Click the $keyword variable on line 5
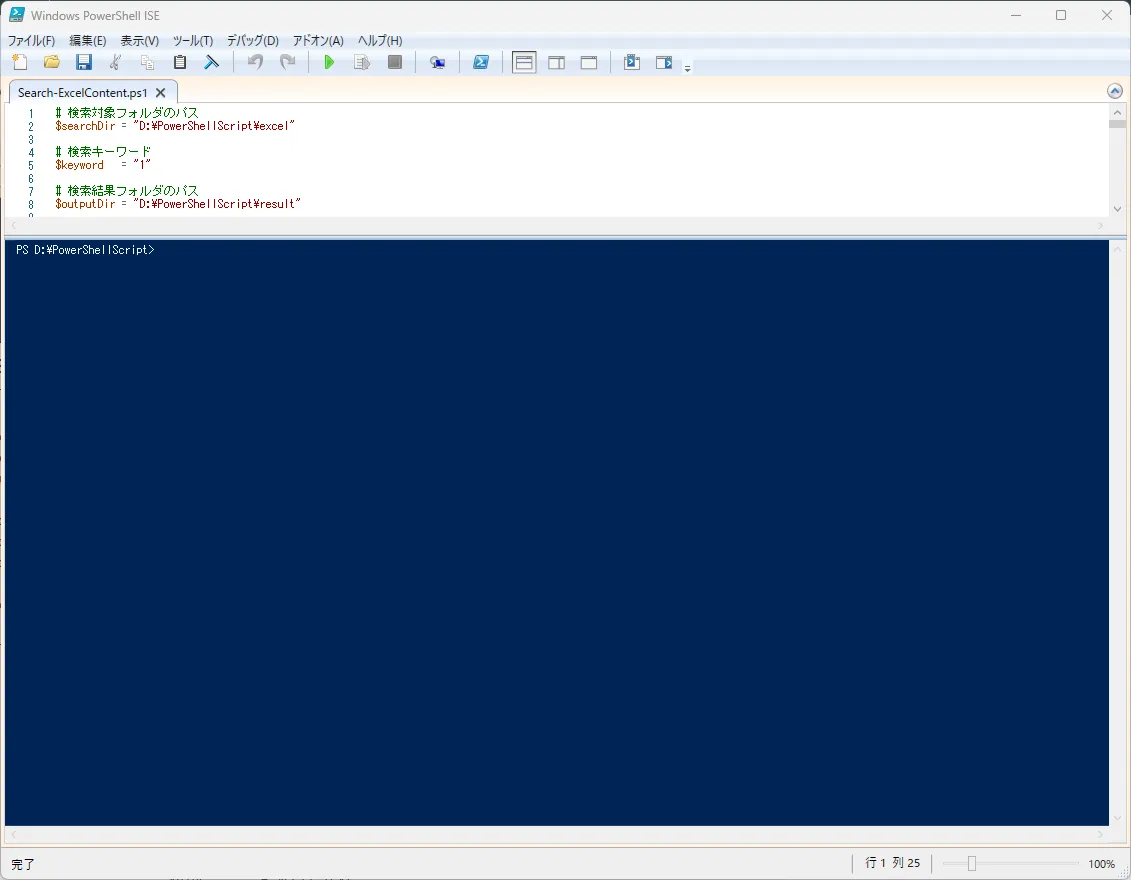 click(x=79, y=164)
